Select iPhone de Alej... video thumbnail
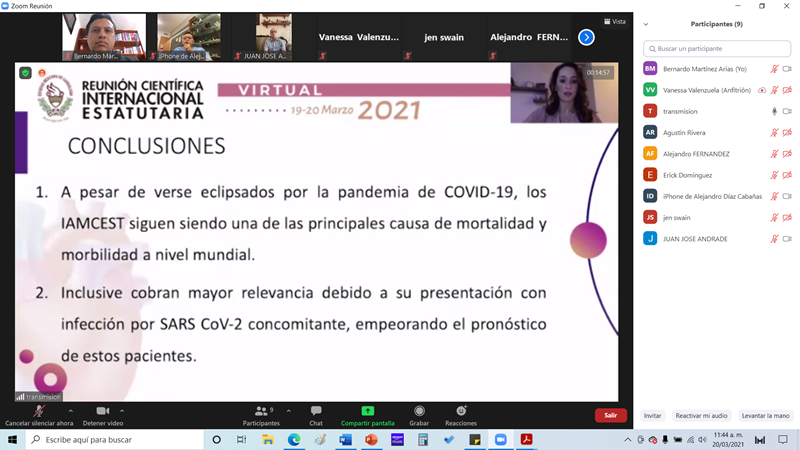800x450 pixels. point(189,37)
